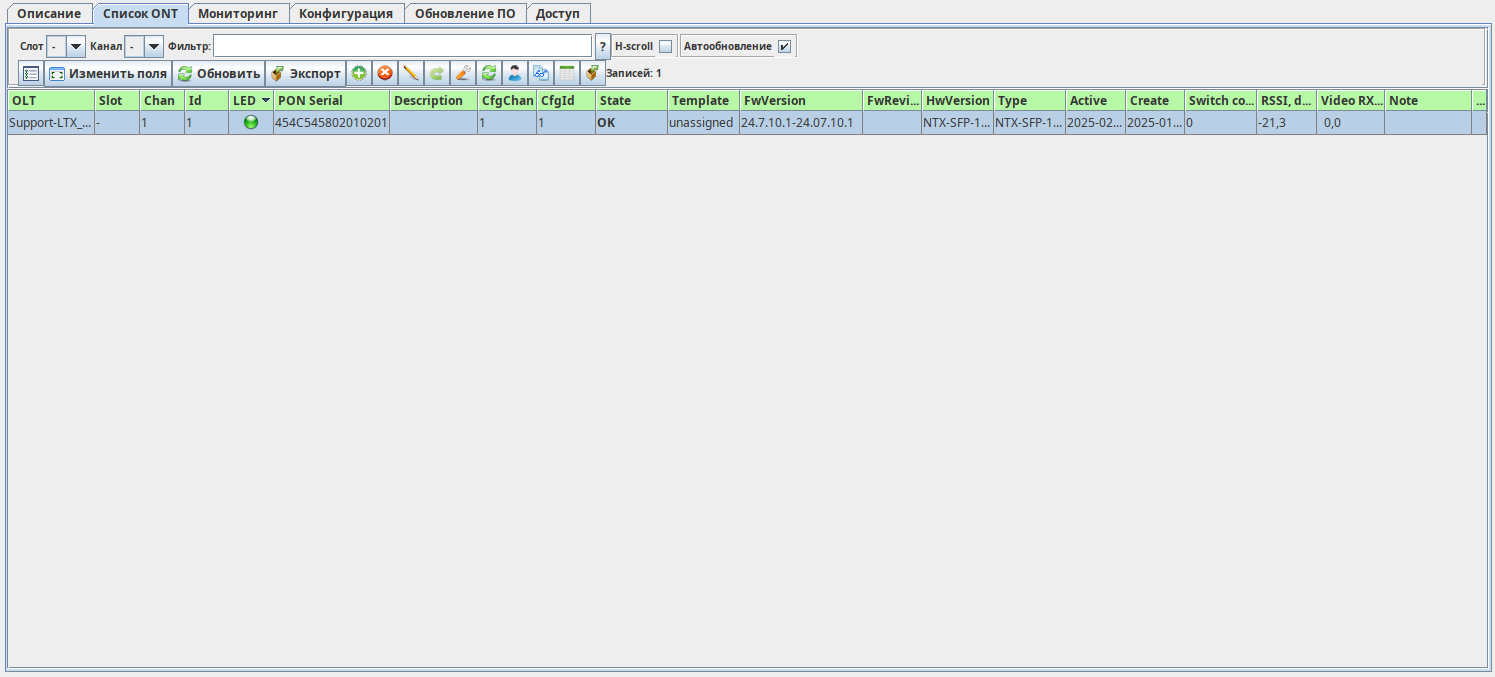Click the -21,3 RSSI value
Screen dimensions: 1495x677
point(1287,123)
